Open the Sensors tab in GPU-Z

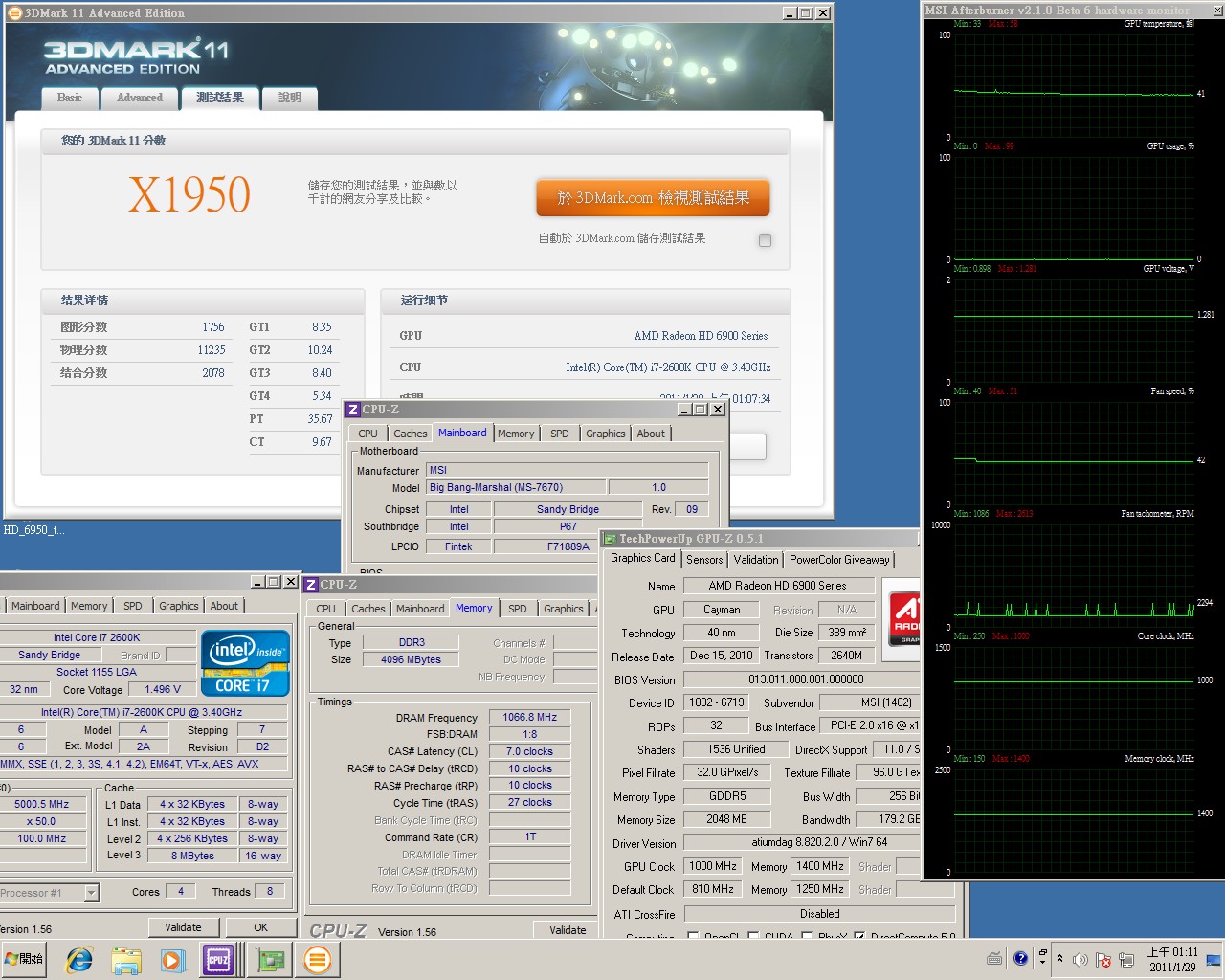[704, 560]
